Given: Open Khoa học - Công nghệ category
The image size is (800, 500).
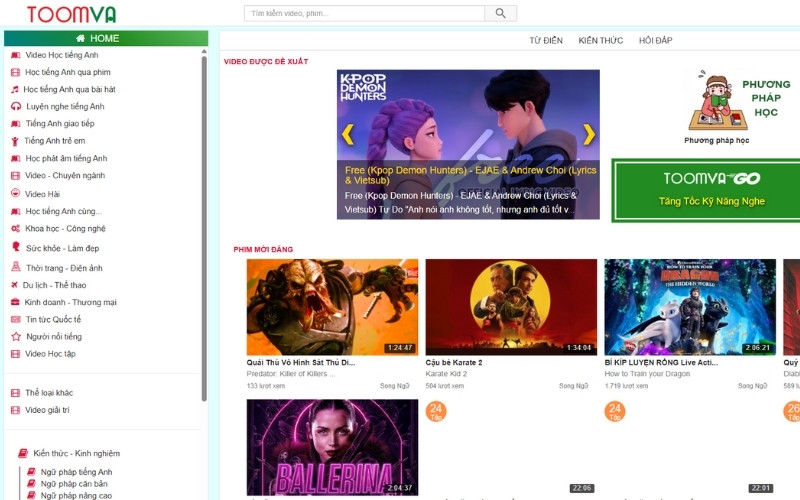Looking at the screenshot, I should (x=65, y=229).
